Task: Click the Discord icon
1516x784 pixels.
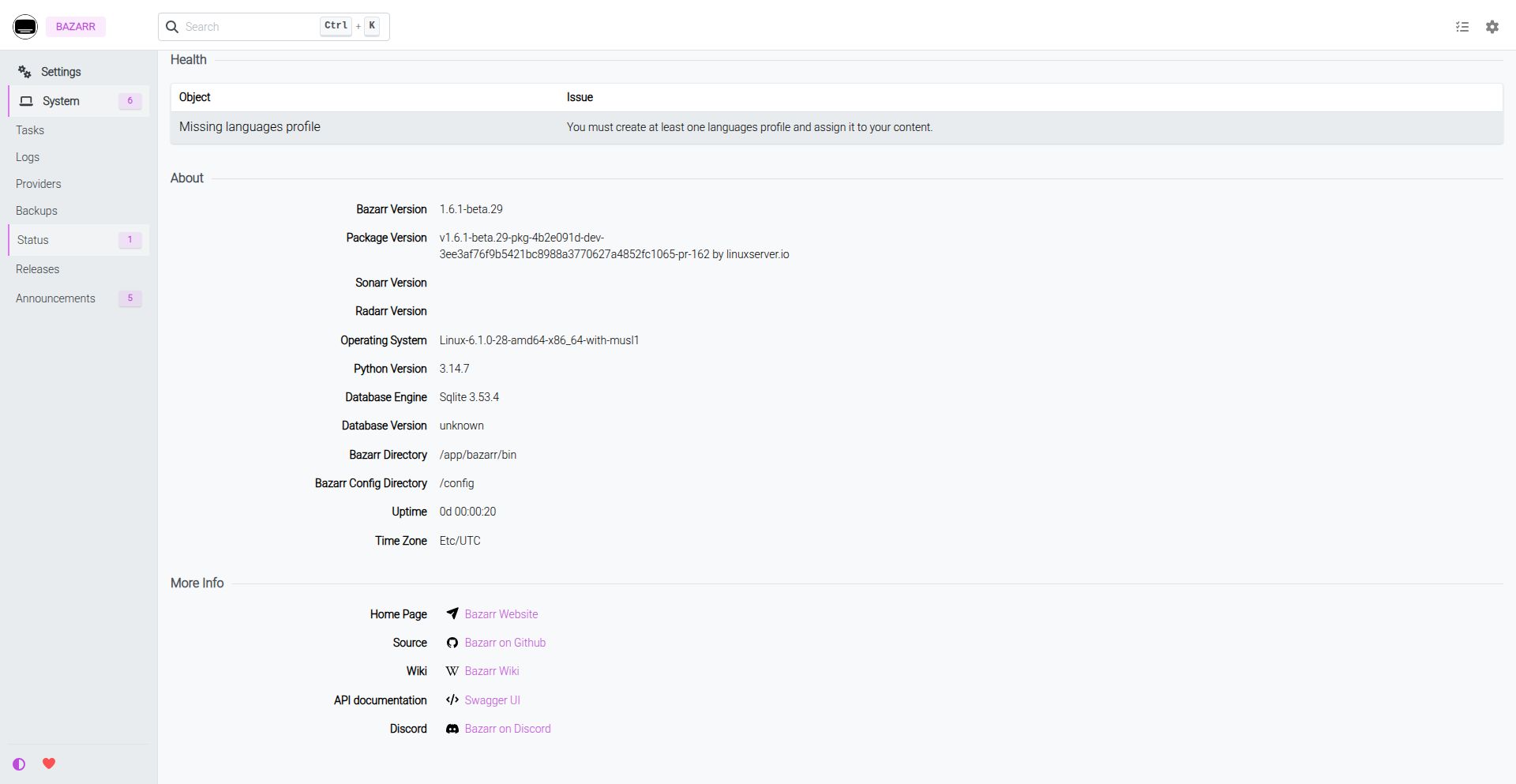Action: (452, 729)
